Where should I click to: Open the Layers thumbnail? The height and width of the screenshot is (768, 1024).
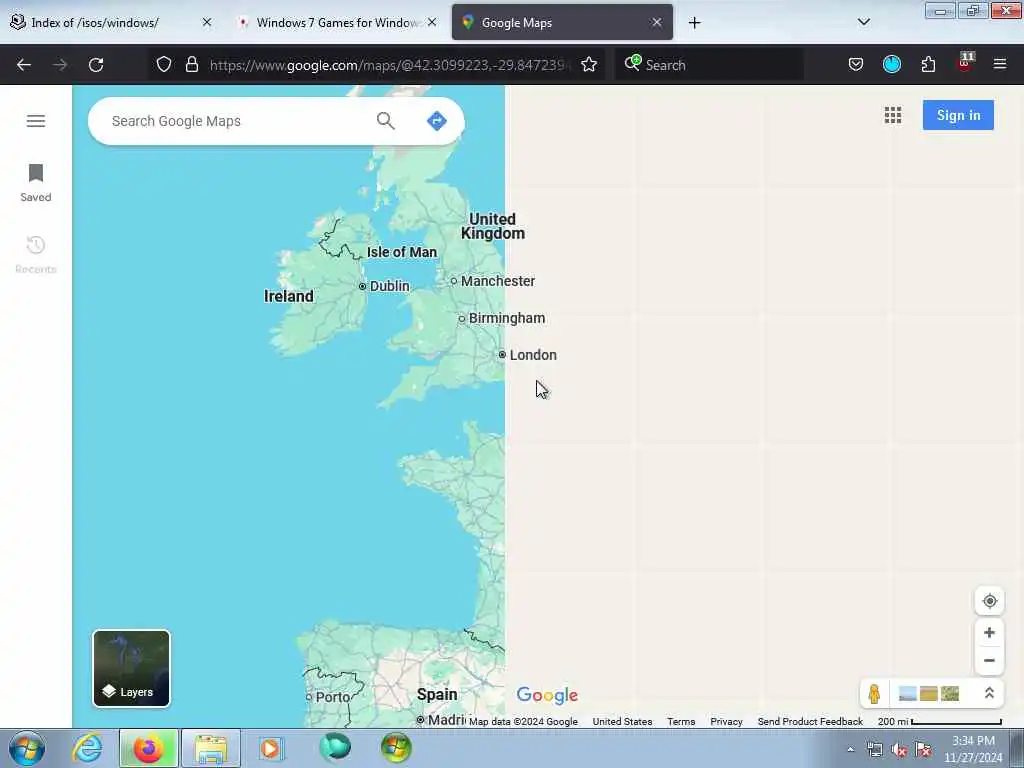click(x=131, y=668)
